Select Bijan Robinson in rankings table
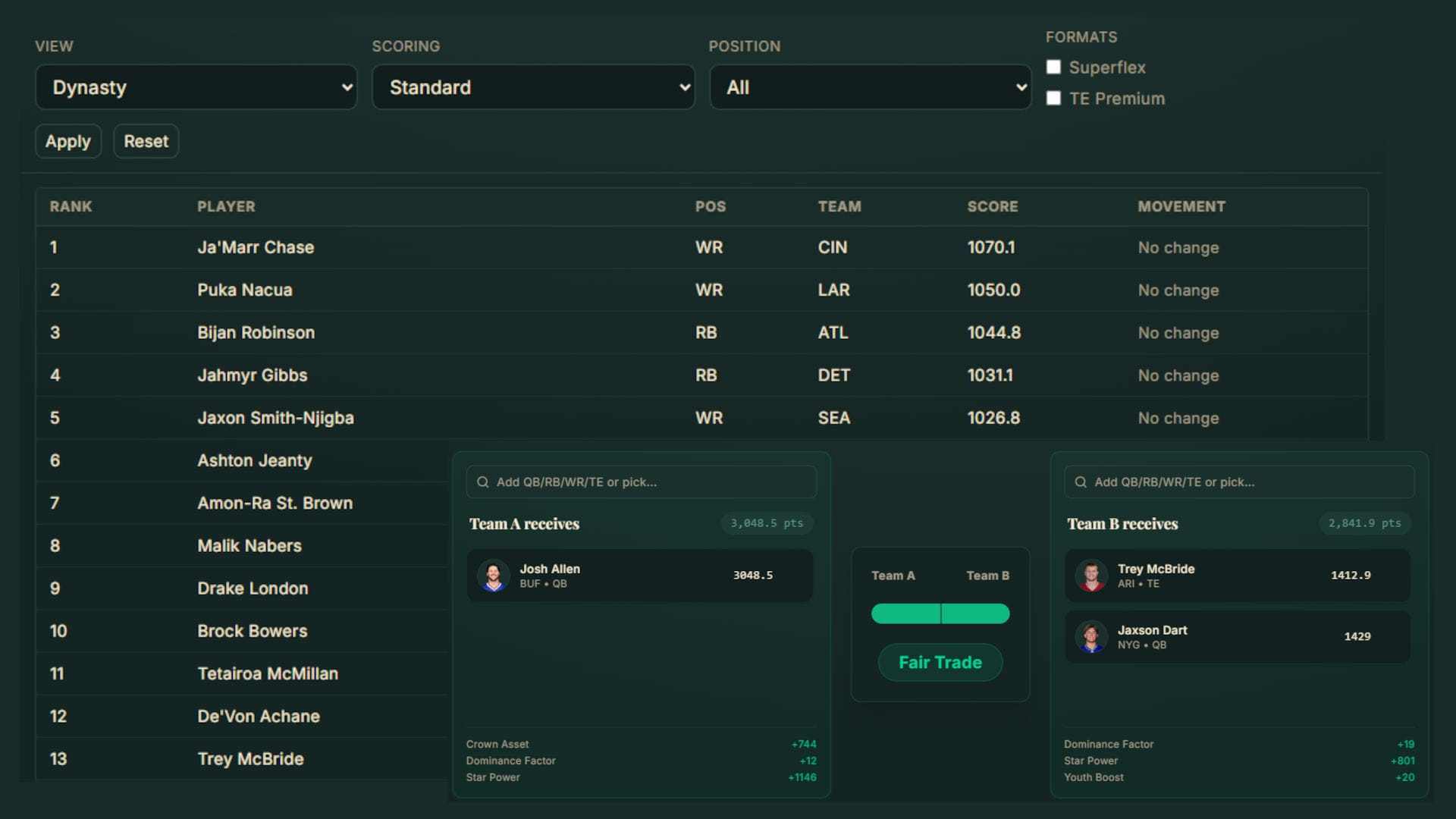Image resolution: width=1456 pixels, height=819 pixels. tap(256, 332)
